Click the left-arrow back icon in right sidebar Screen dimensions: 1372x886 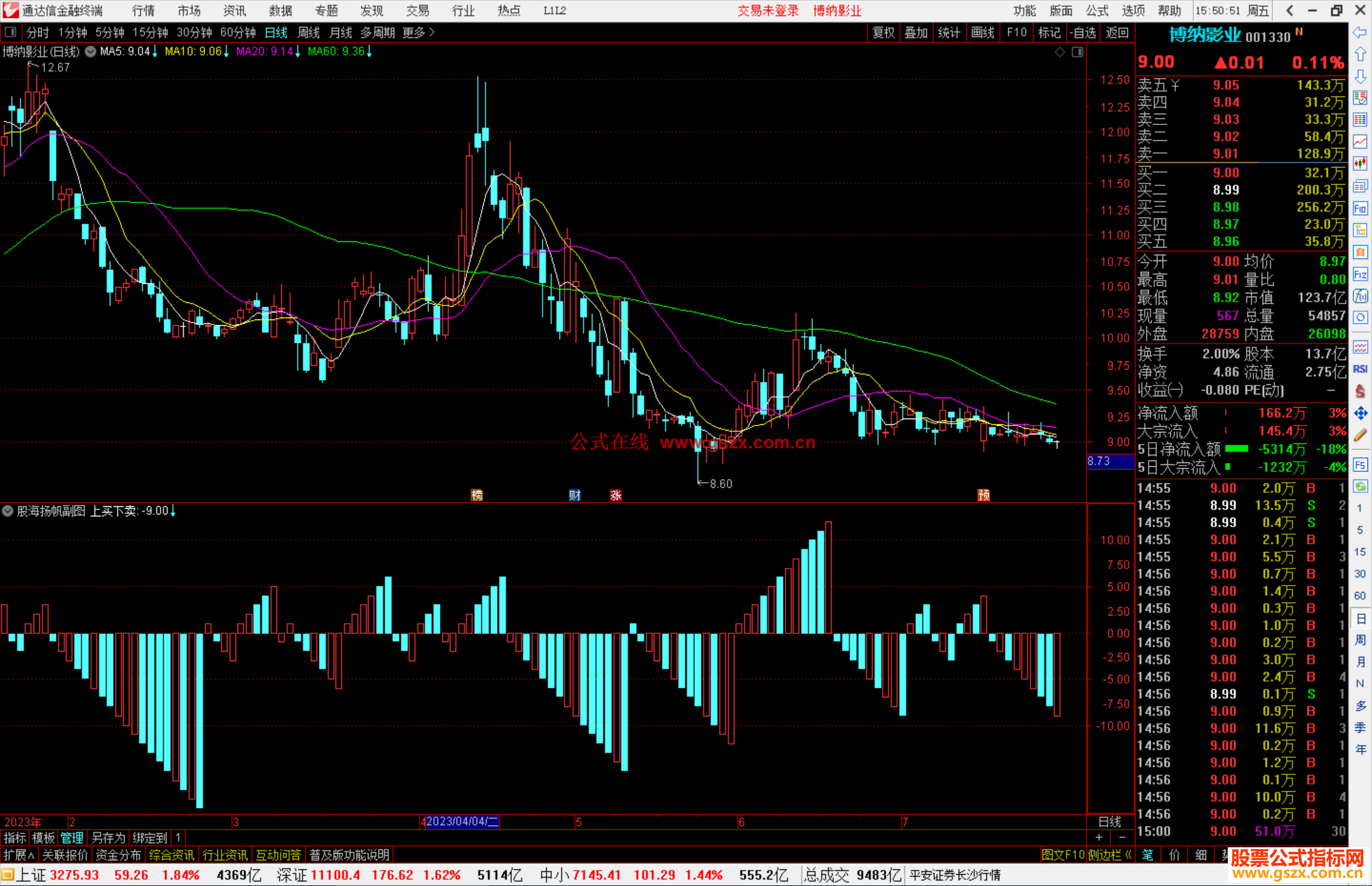click(x=1360, y=32)
